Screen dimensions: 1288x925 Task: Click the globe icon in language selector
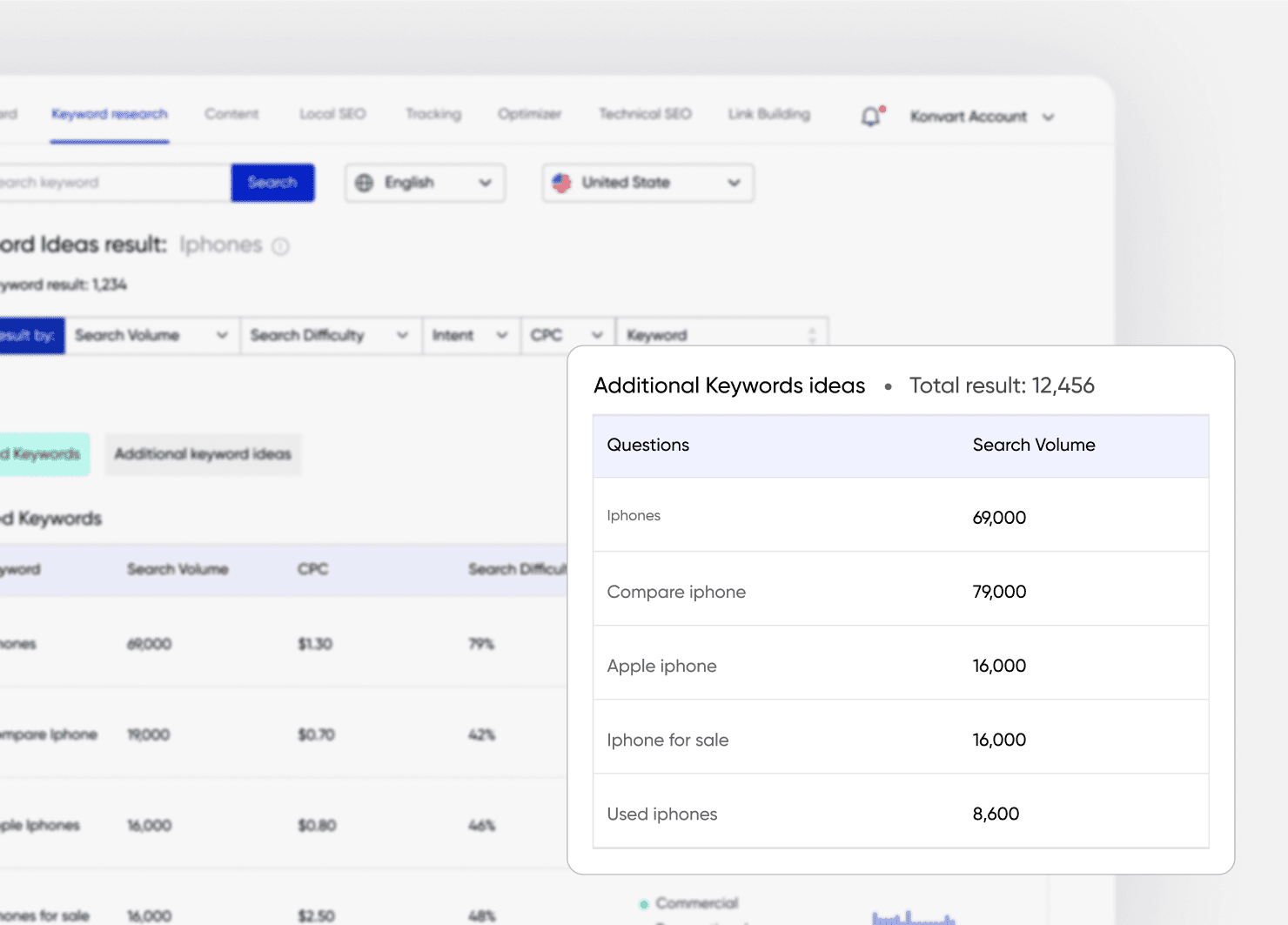[x=365, y=183]
